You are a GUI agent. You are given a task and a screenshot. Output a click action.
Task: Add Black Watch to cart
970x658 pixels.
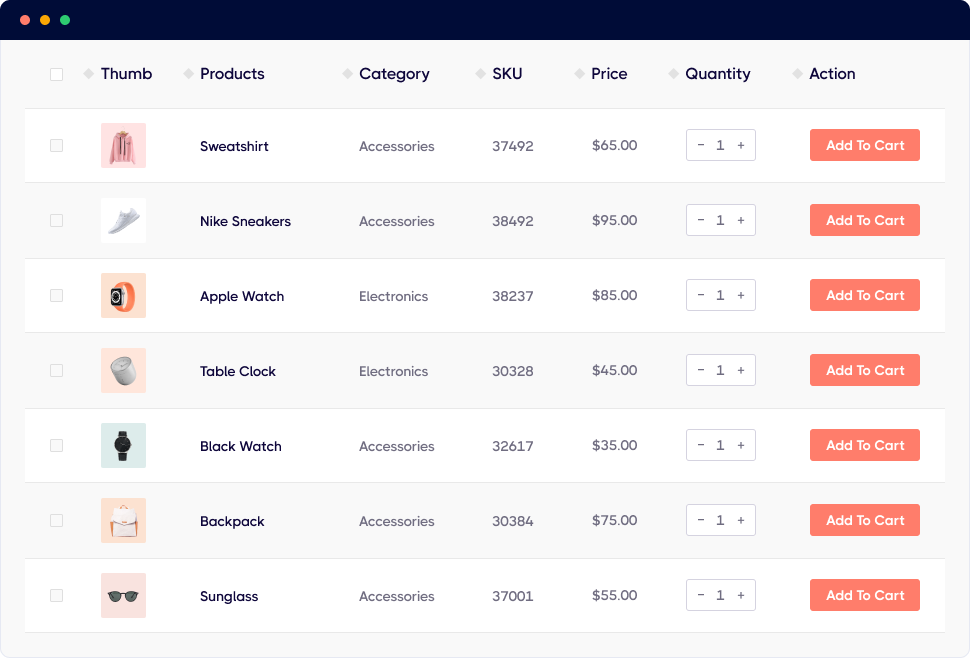(864, 446)
